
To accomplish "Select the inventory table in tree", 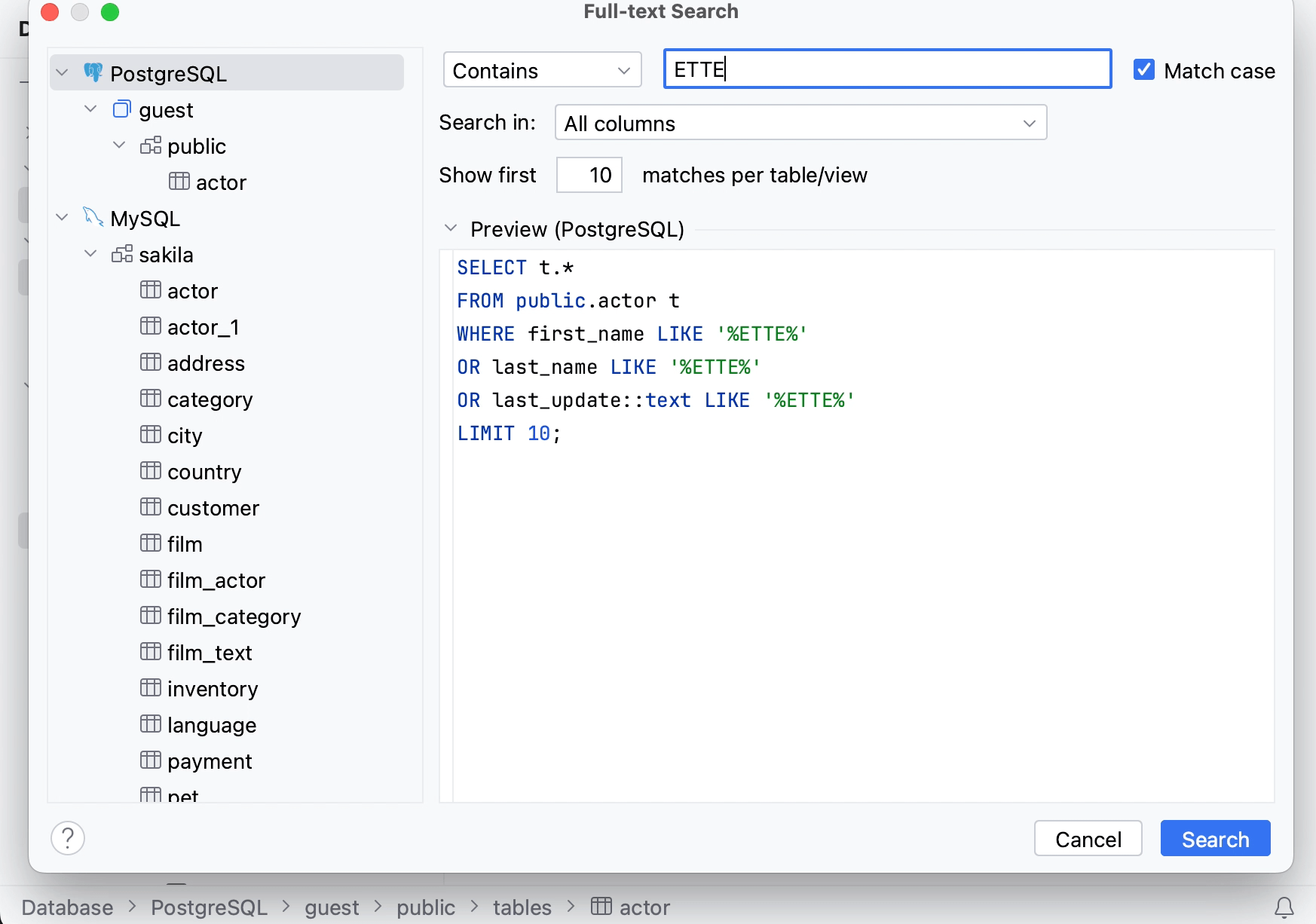I will (213, 689).
